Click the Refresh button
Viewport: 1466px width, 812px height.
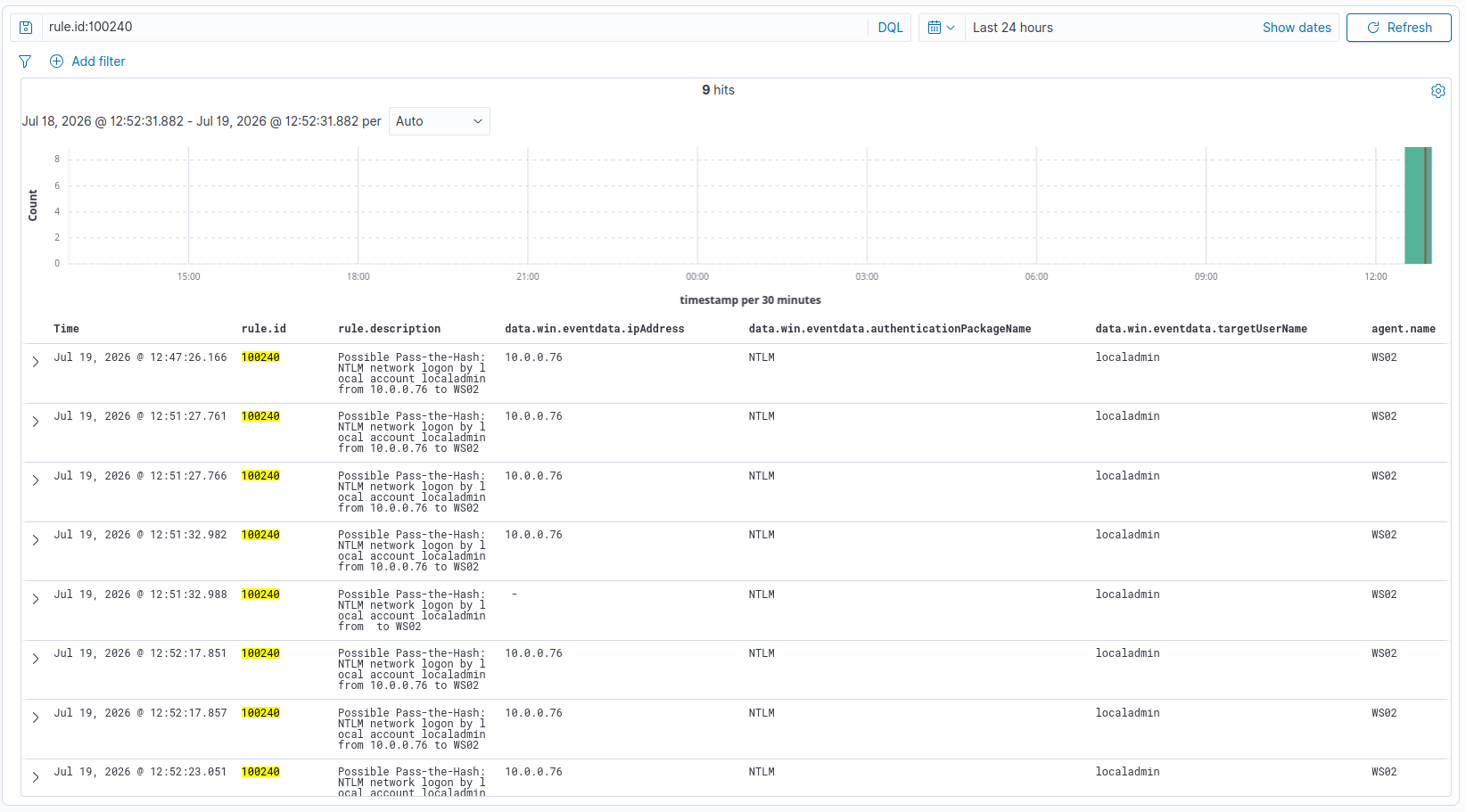pyautogui.click(x=1398, y=28)
